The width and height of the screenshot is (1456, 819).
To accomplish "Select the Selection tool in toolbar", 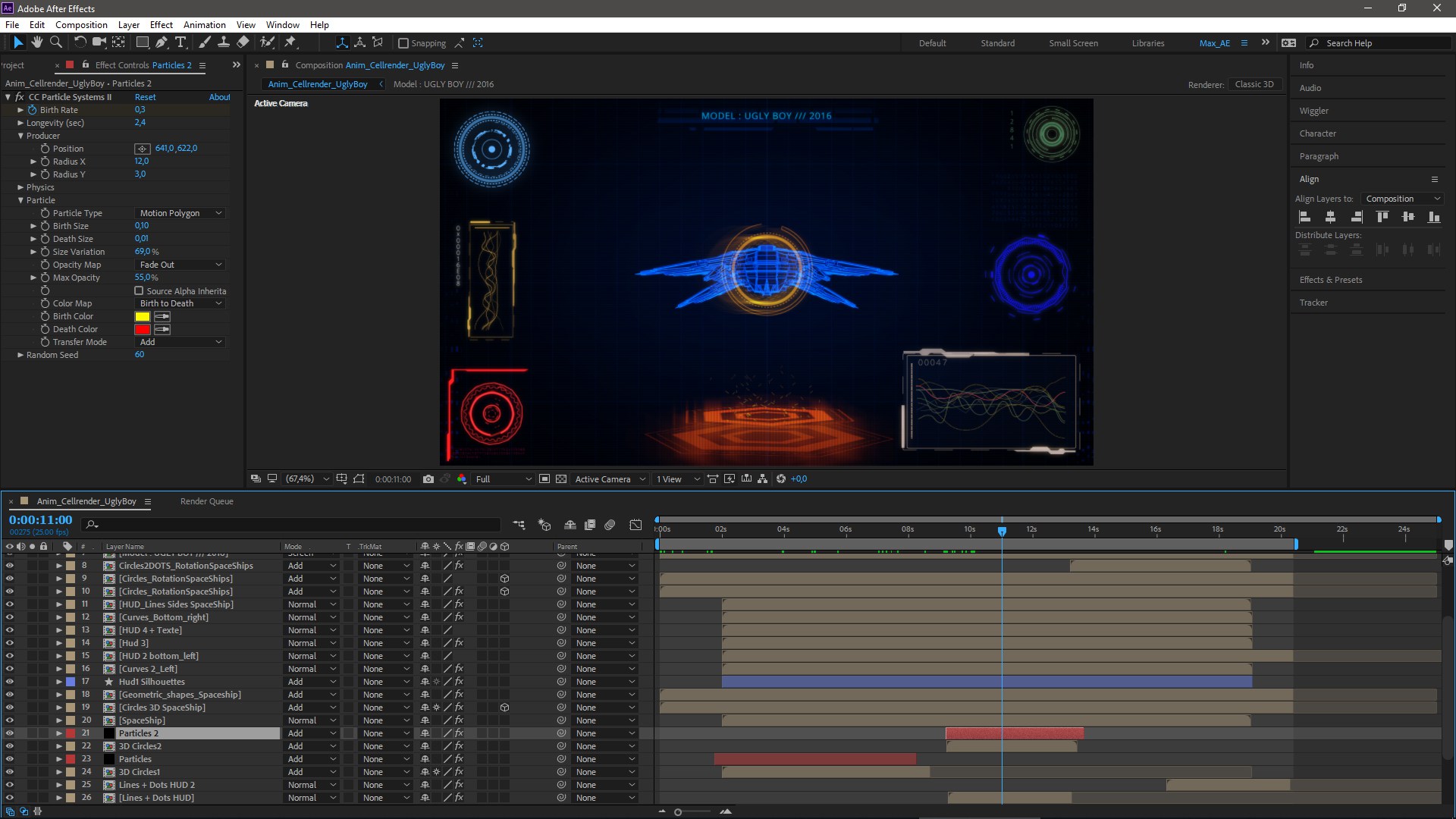I will pos(17,42).
